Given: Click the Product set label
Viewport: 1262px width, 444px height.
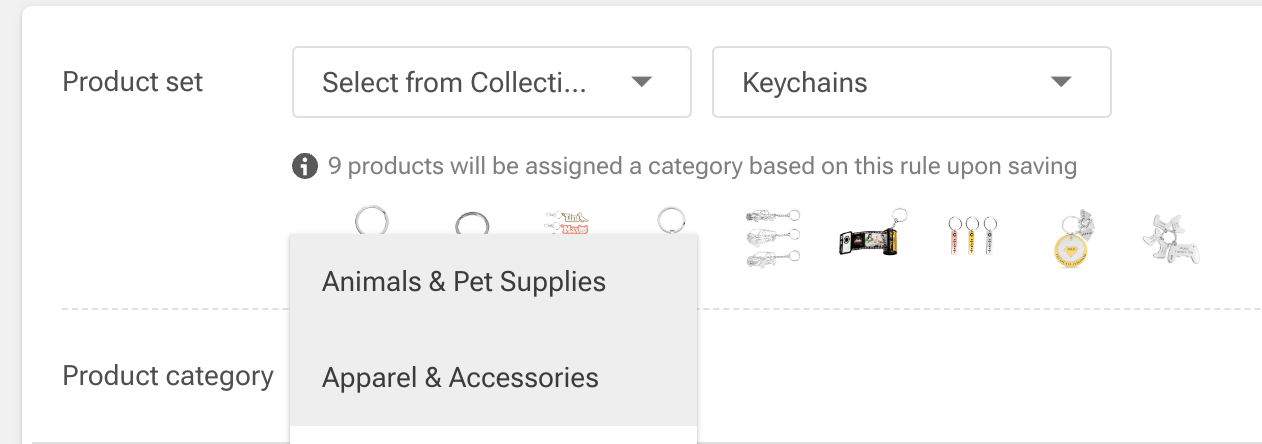Looking at the screenshot, I should 132,82.
